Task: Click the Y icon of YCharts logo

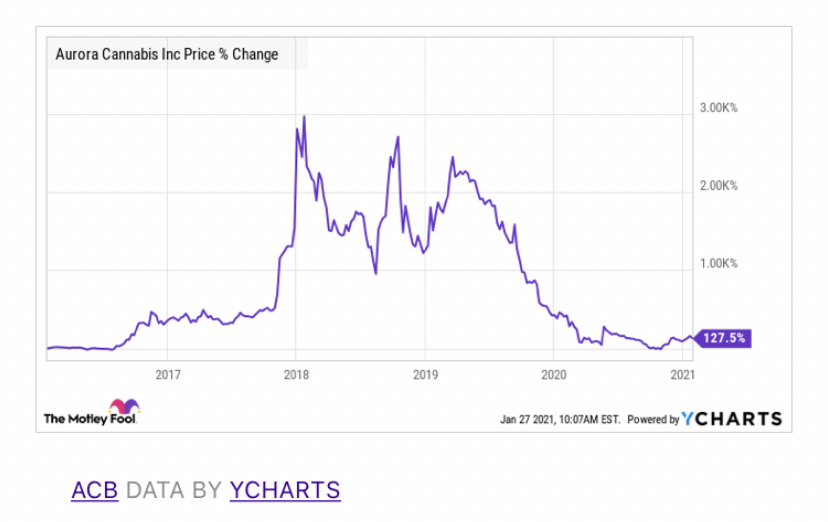Action: [688, 419]
